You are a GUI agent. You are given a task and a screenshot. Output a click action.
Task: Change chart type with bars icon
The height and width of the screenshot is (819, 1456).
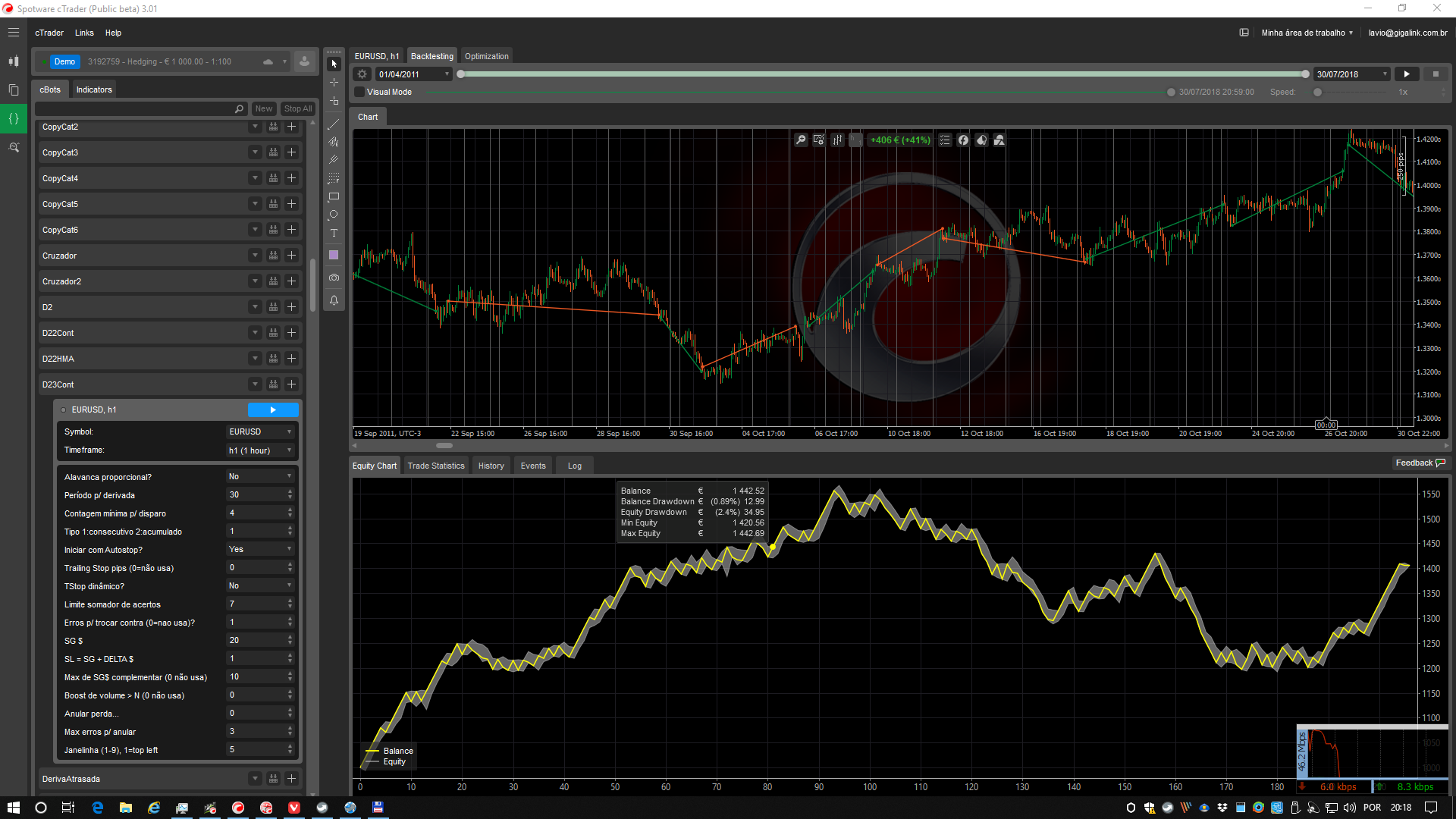tap(837, 140)
